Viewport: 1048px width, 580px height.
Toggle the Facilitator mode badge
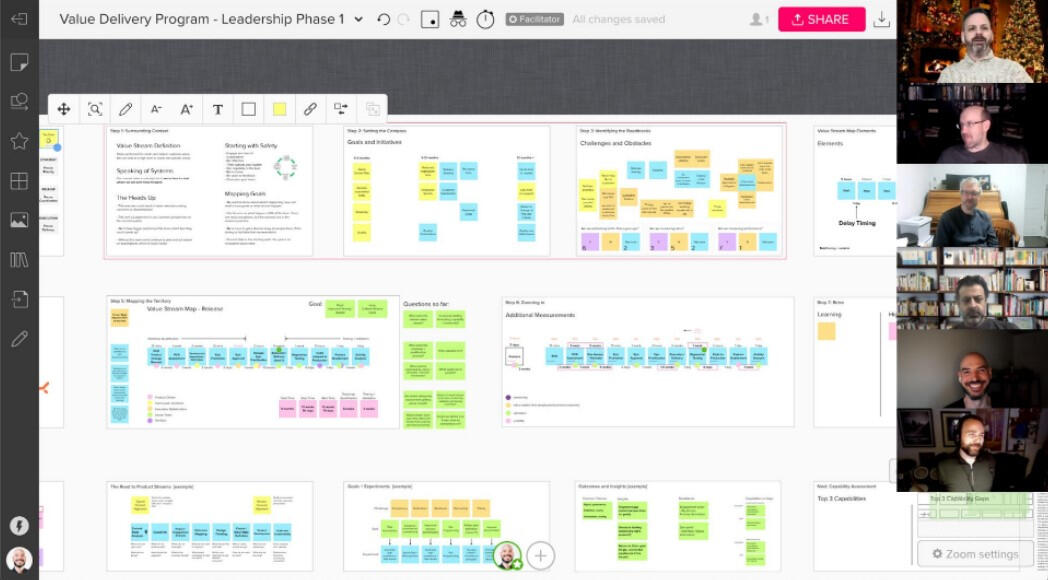click(x=534, y=18)
